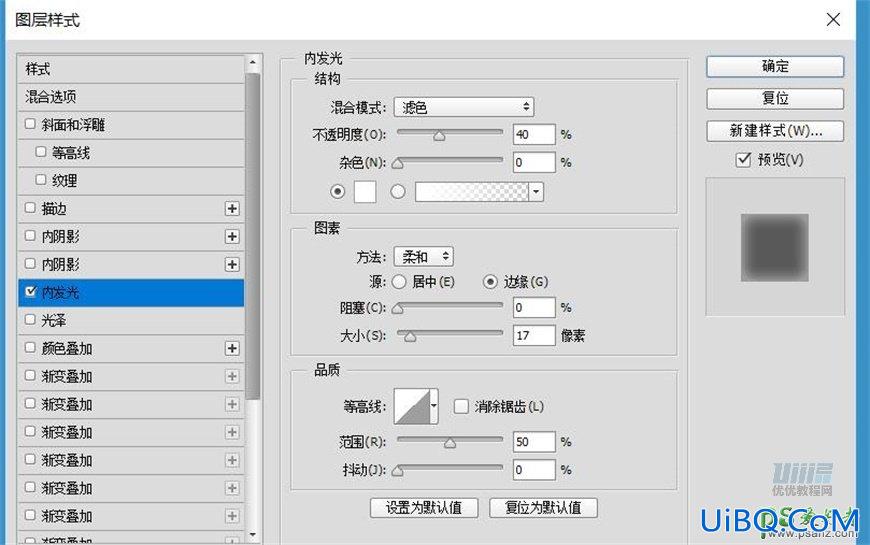Viewport: 870px width, 545px height.
Task: Click the gray square style preview thumbnail
Action: (x=775, y=248)
